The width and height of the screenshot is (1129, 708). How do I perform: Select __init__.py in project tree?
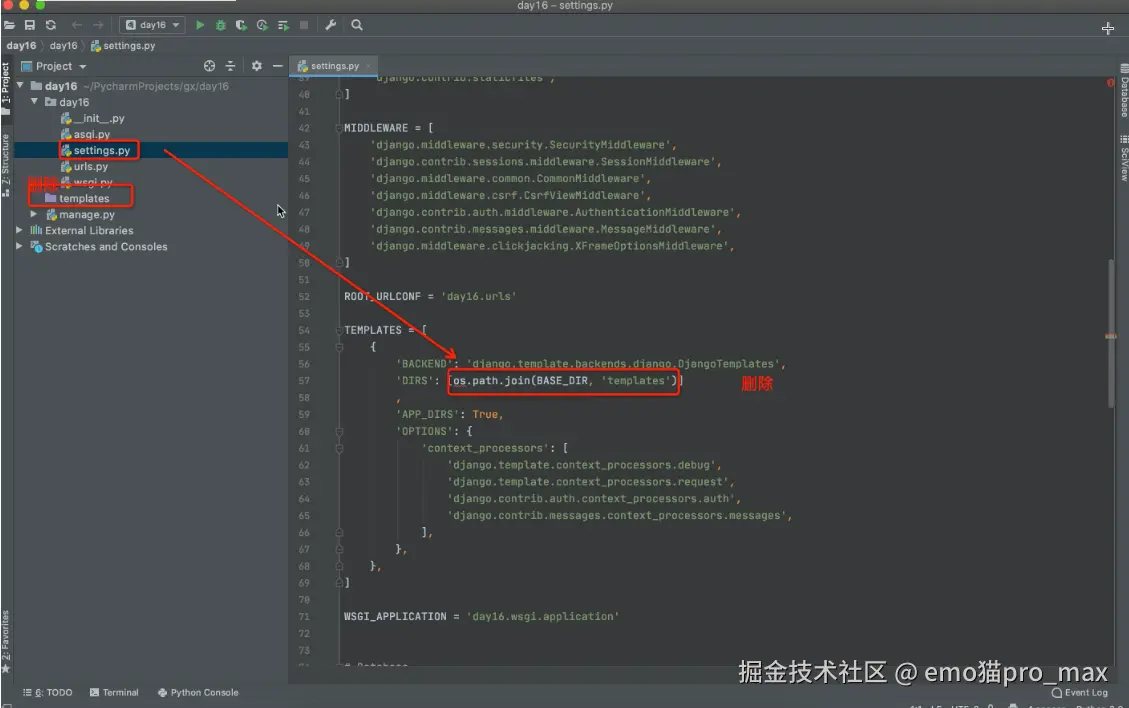click(93, 118)
